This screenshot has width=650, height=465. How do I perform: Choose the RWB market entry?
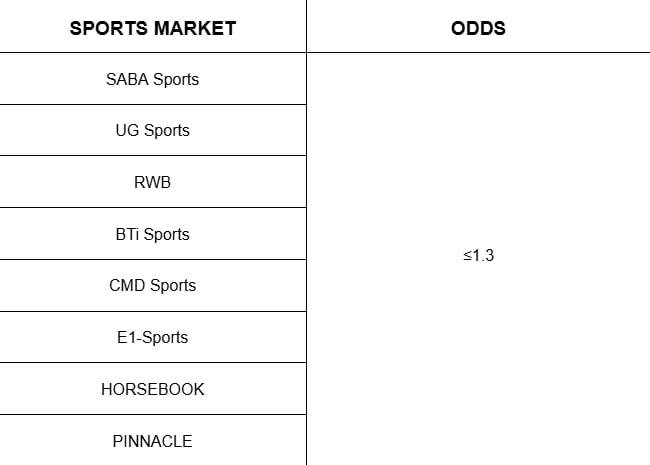pyautogui.click(x=152, y=182)
